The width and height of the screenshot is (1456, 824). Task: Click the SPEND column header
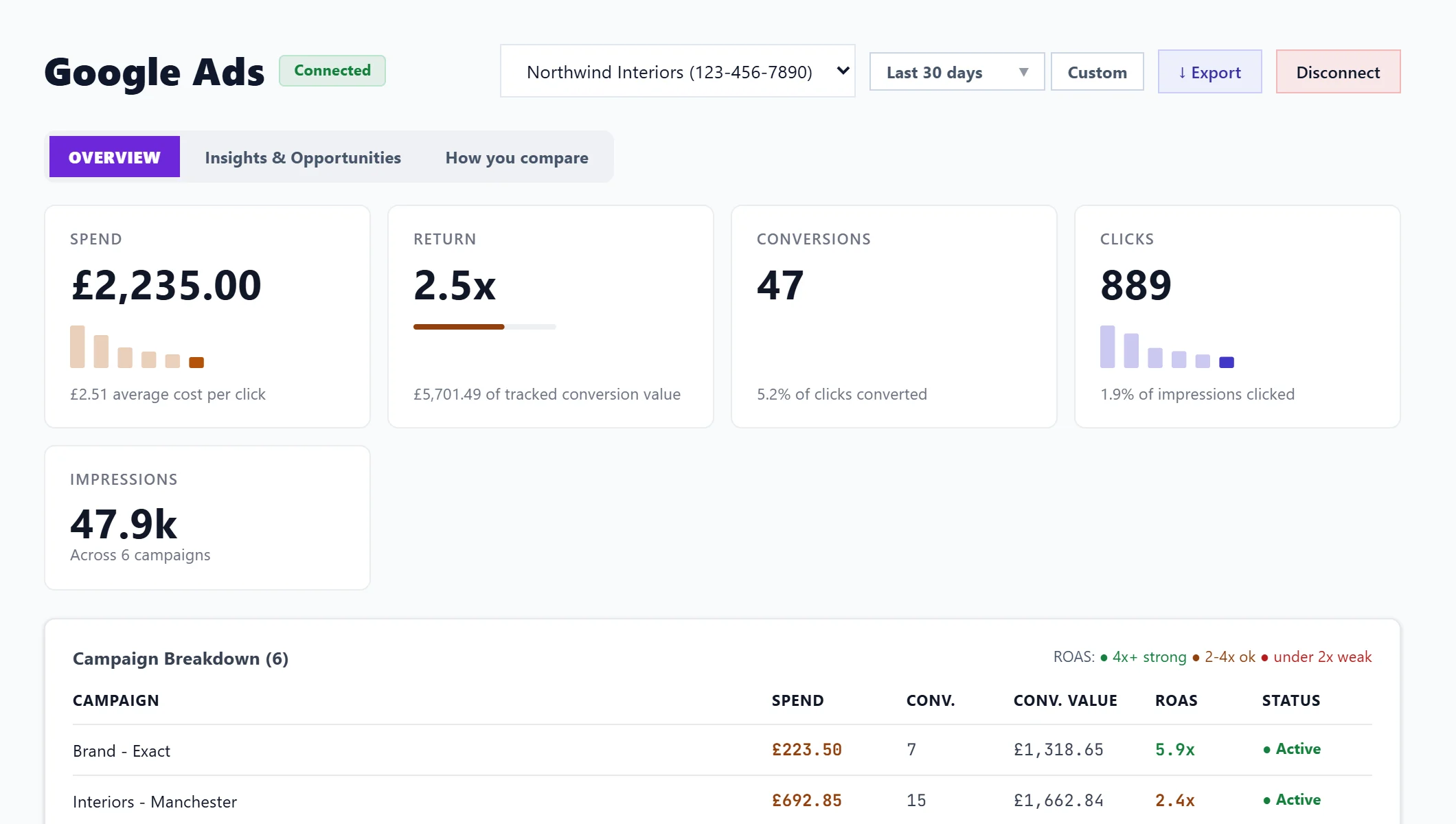pos(797,701)
